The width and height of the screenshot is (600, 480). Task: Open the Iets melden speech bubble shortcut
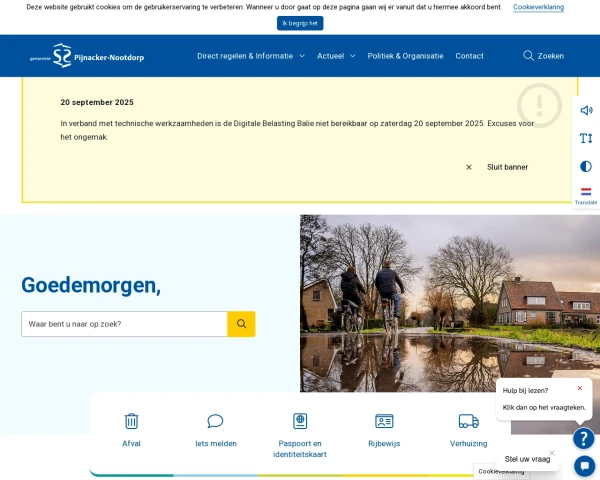point(215,430)
